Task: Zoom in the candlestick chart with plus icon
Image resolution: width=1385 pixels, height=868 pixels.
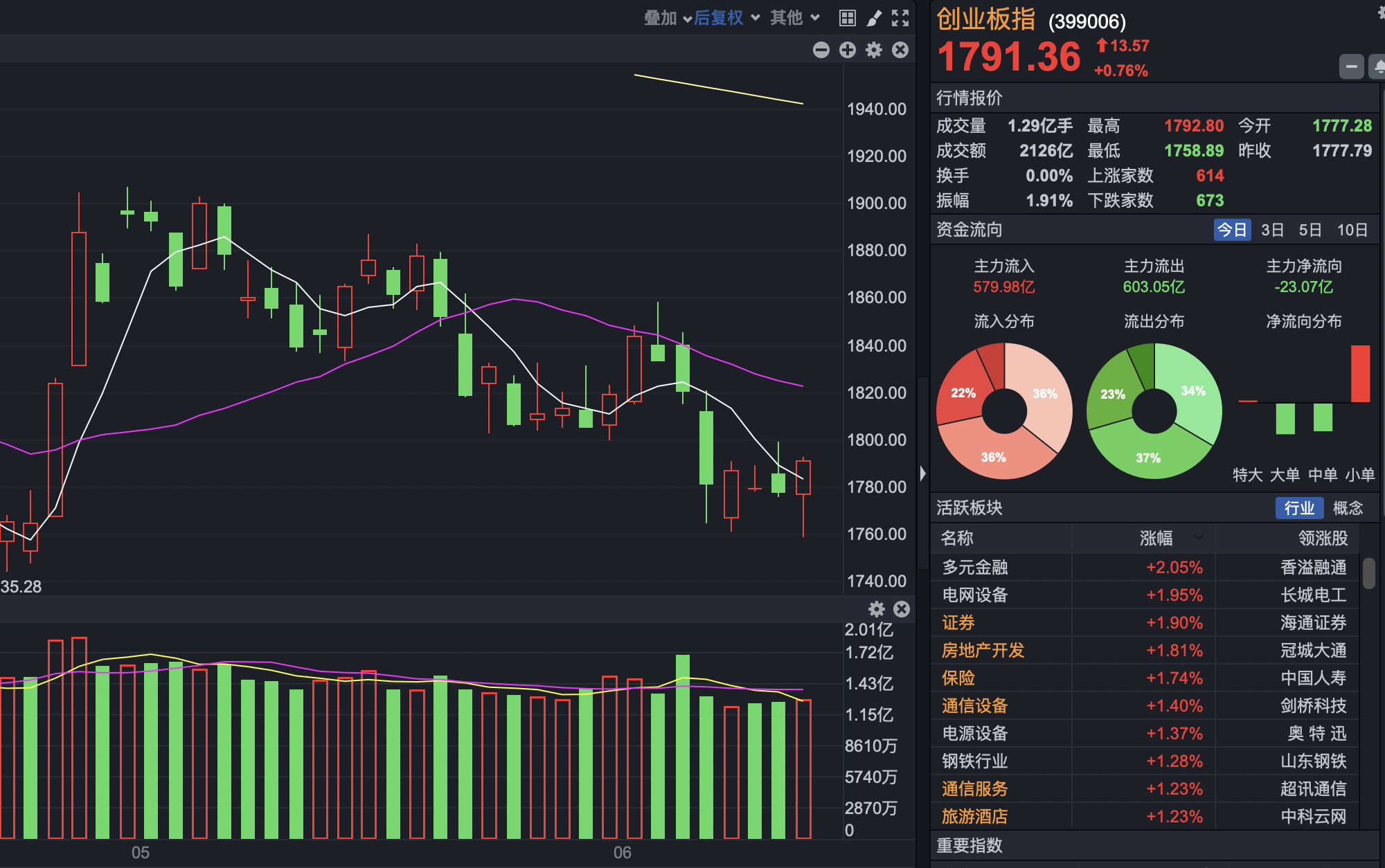Action: point(848,50)
